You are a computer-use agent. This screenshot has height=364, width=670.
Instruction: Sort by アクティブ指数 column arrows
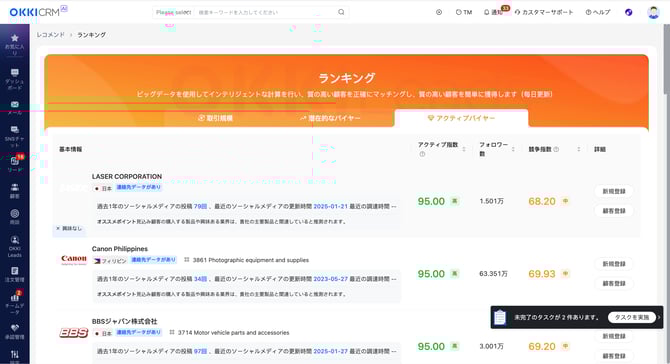[x=464, y=149]
